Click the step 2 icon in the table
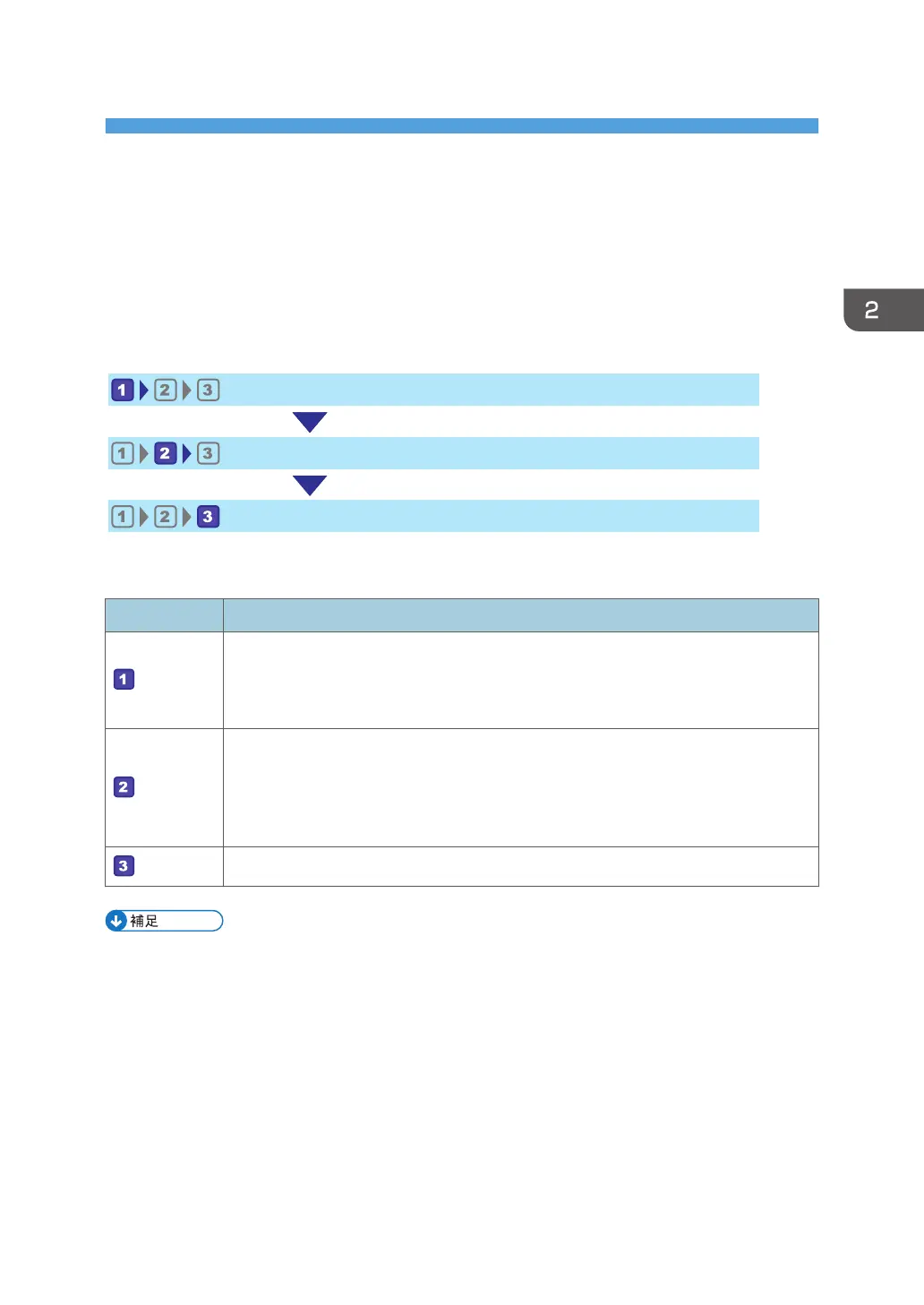The height and width of the screenshot is (1305, 924). [124, 787]
